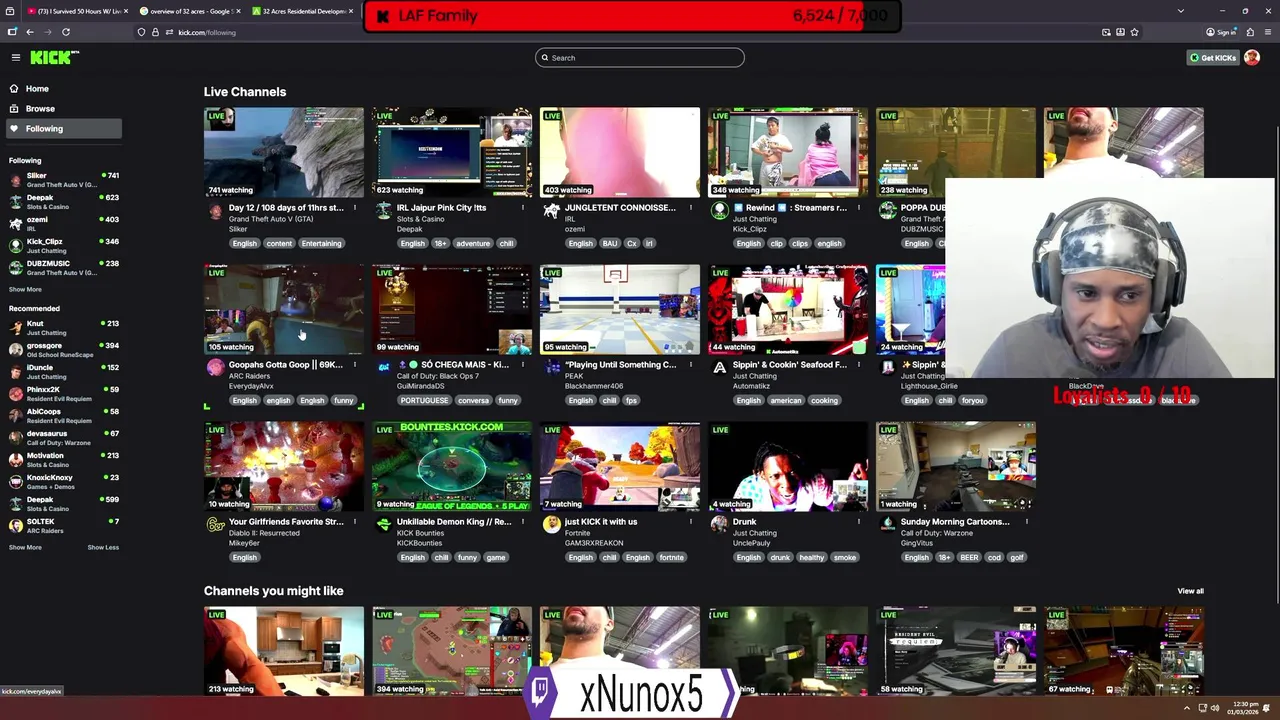Open Browse in the sidebar
The width and height of the screenshot is (1280, 720).
65,108
